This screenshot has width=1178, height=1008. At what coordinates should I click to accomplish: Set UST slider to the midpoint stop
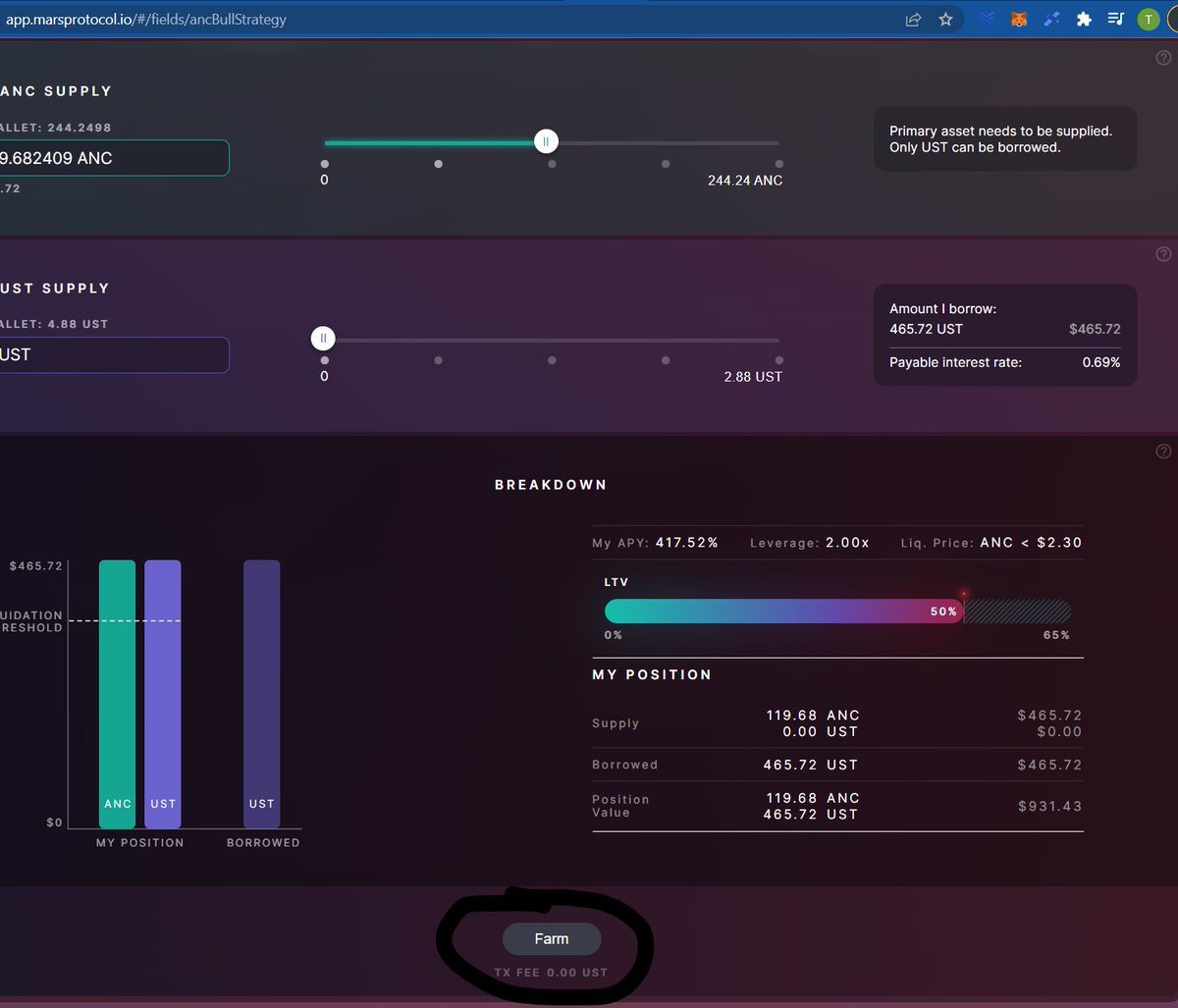(552, 360)
